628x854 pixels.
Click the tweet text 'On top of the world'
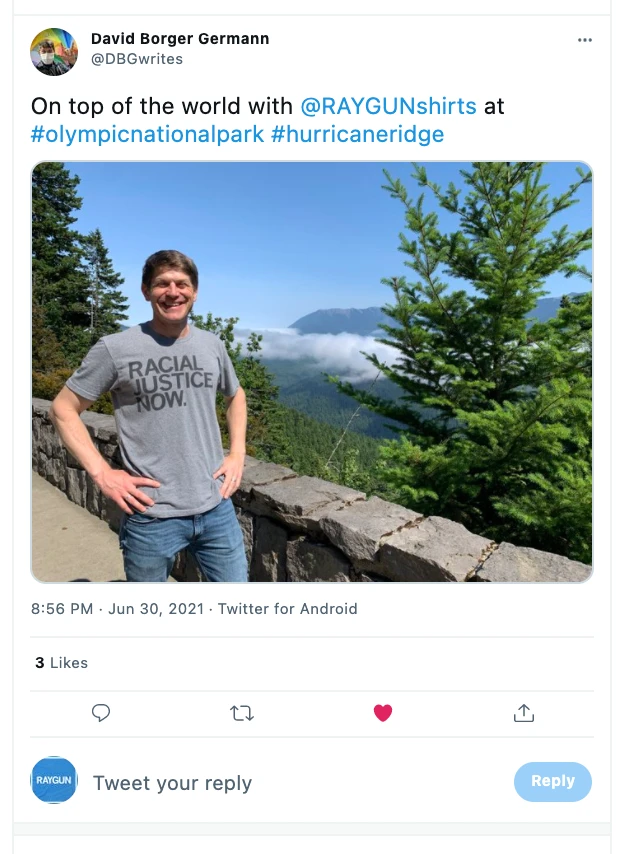click(162, 106)
